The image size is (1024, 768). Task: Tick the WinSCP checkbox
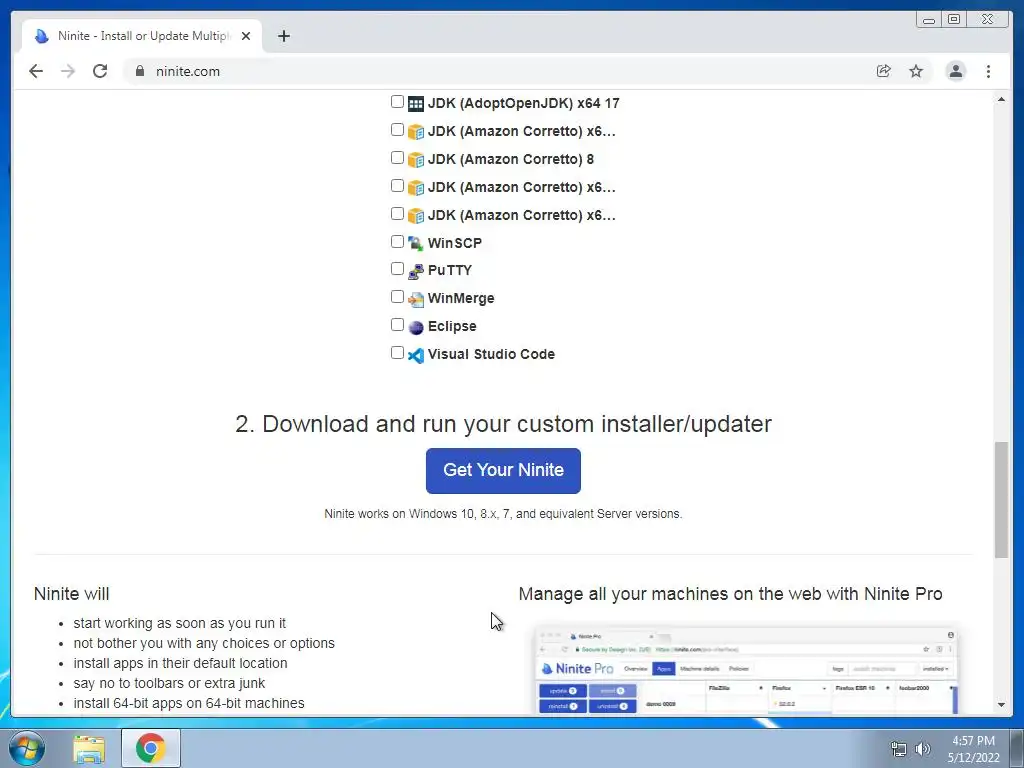[397, 242]
